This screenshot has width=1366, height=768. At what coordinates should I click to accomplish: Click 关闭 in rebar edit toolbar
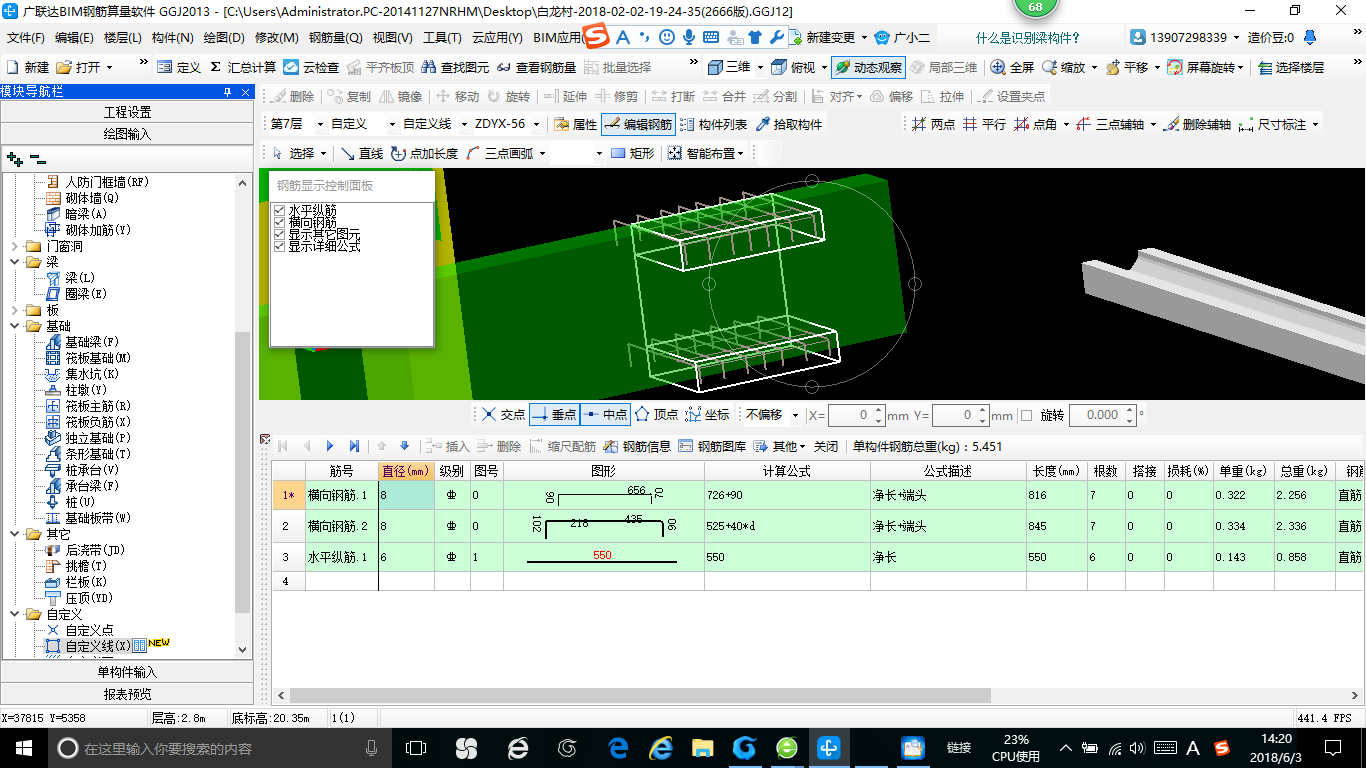tap(826, 446)
